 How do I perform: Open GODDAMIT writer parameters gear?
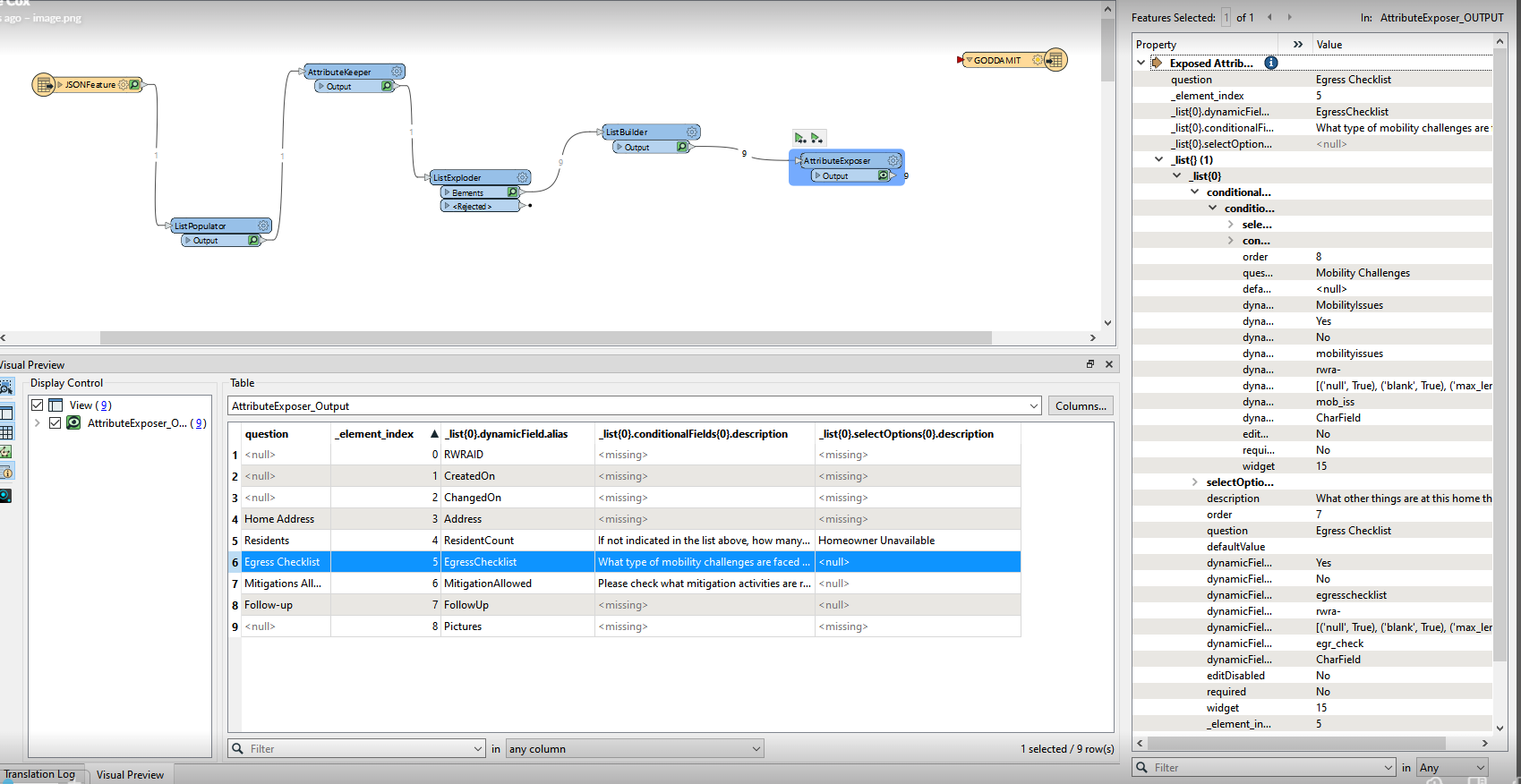1038,60
